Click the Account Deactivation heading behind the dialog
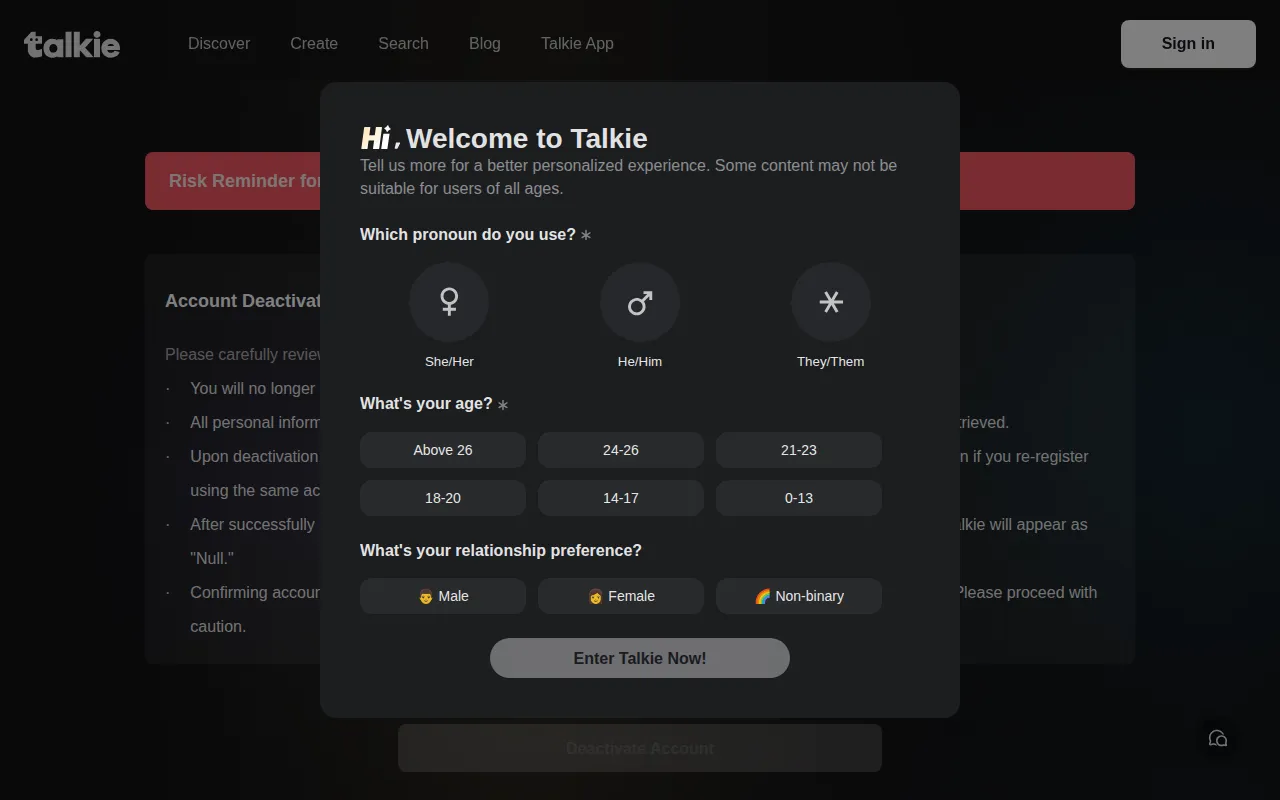Image resolution: width=1280 pixels, height=800 pixels. [242, 301]
